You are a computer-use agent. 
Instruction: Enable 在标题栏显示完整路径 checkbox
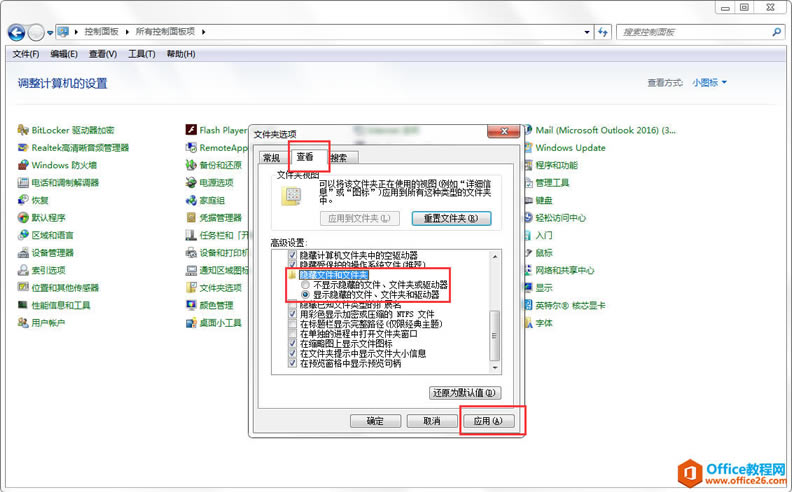(292, 324)
